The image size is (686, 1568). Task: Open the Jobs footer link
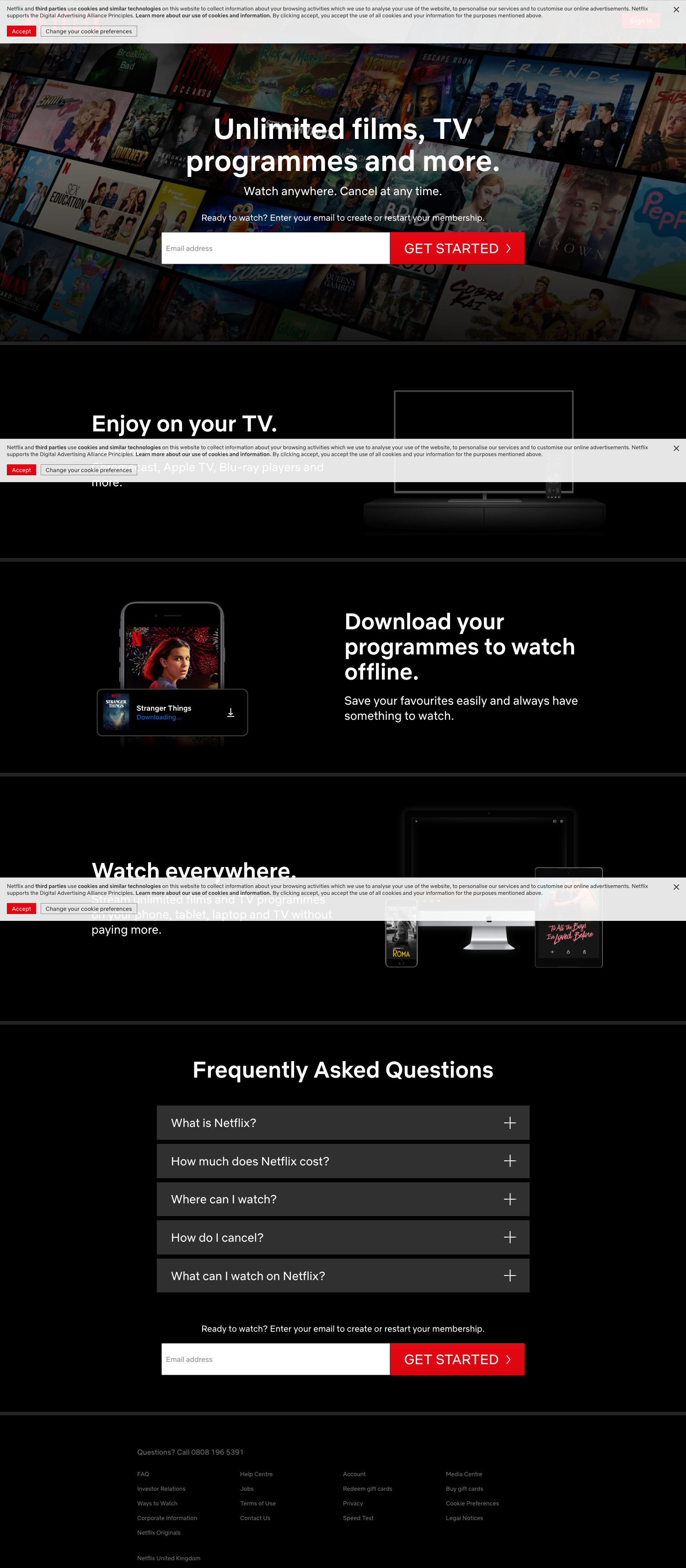pyautogui.click(x=247, y=1489)
